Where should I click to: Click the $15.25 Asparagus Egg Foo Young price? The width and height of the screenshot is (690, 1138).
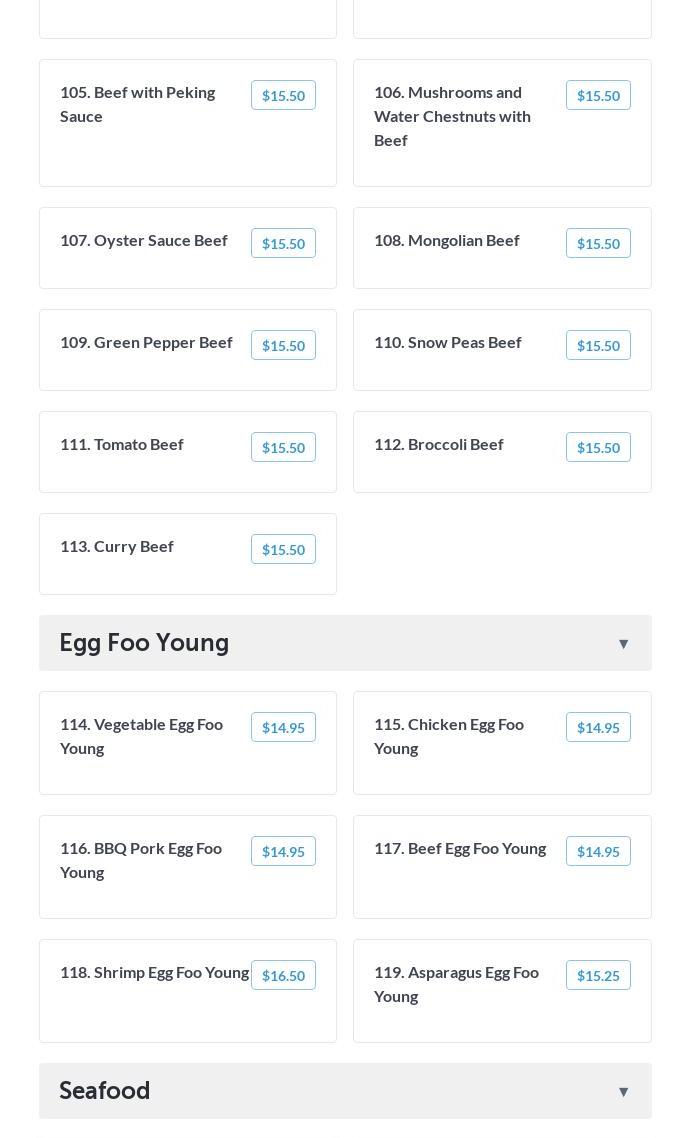click(598, 975)
